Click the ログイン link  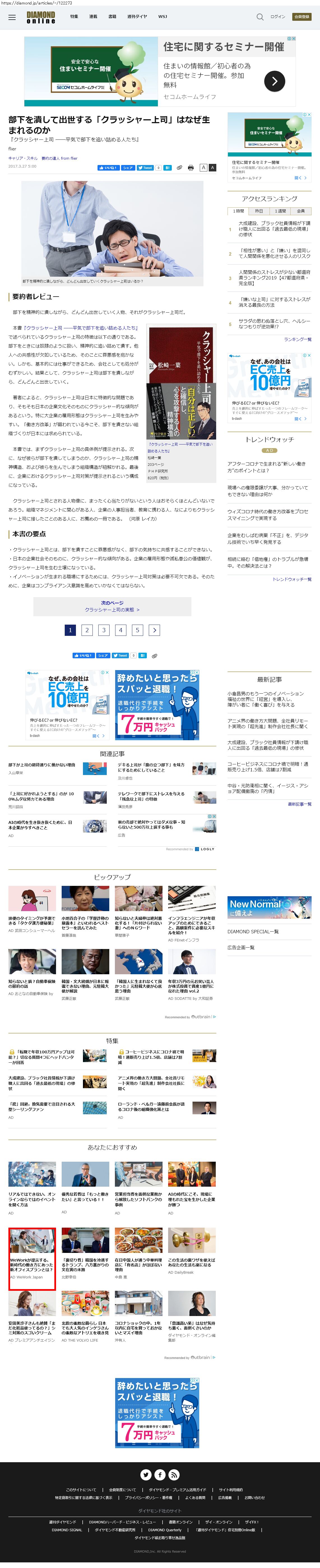277,17
